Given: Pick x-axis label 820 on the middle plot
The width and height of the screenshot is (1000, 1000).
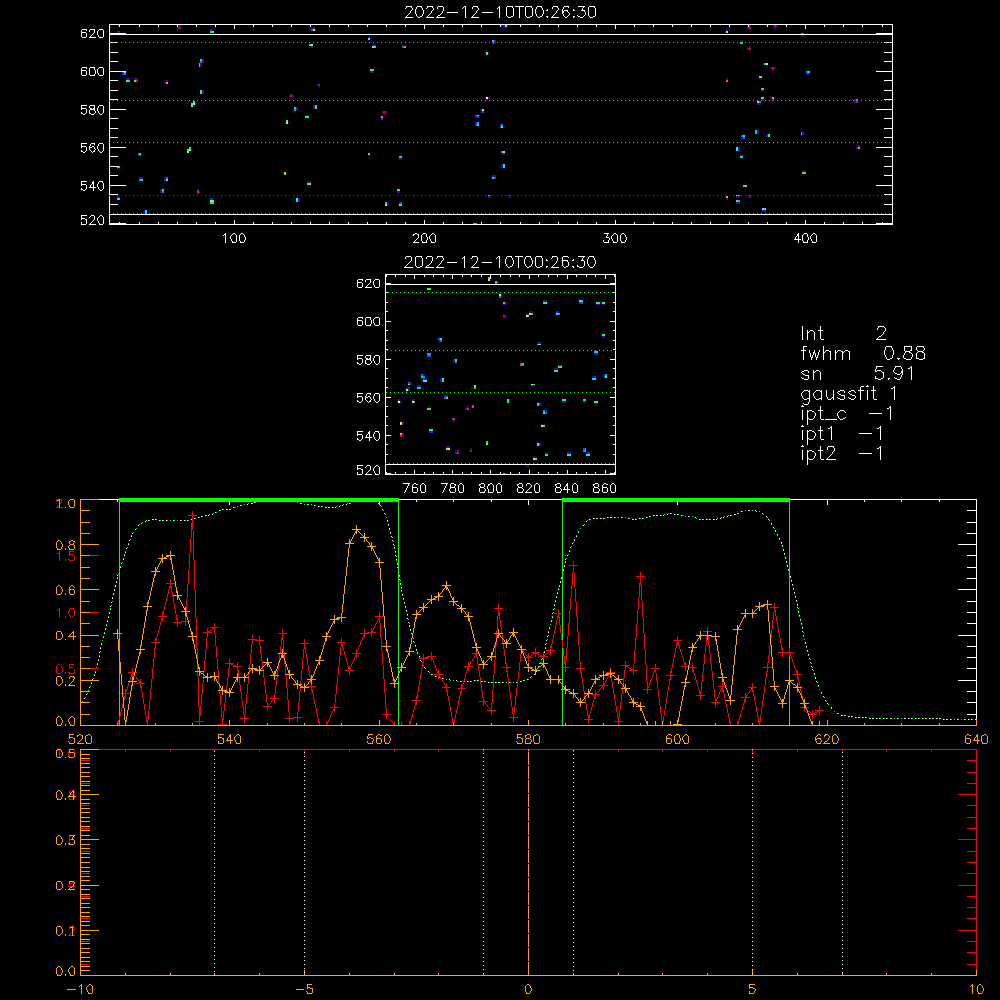Looking at the screenshot, I should click(529, 489).
